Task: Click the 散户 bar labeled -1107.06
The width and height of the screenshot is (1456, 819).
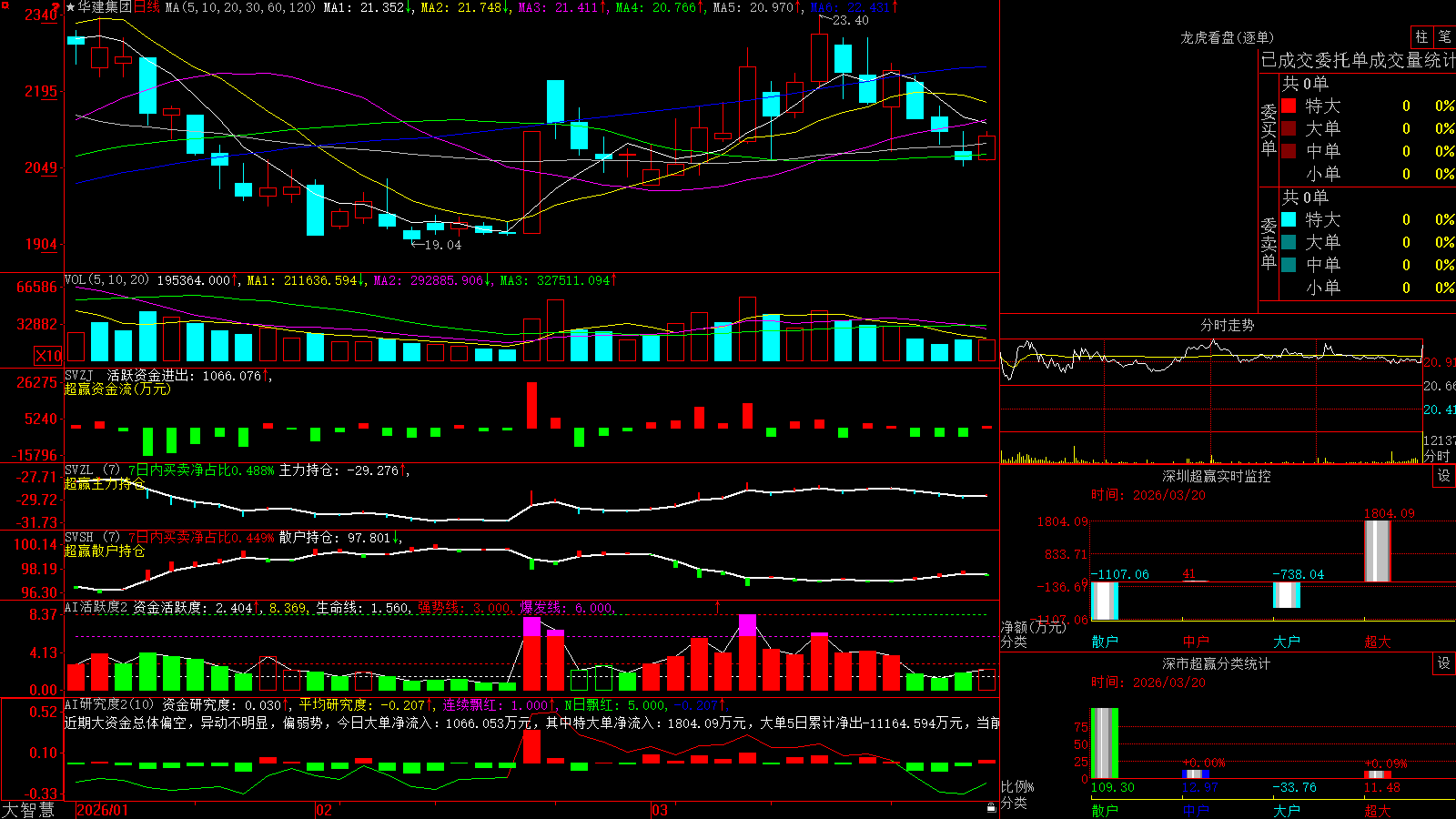Action: coord(1105,601)
